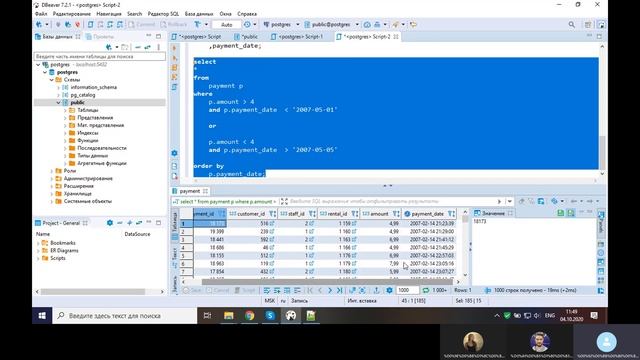
Task: Click the global search magnifier icon
Action: 571,24
